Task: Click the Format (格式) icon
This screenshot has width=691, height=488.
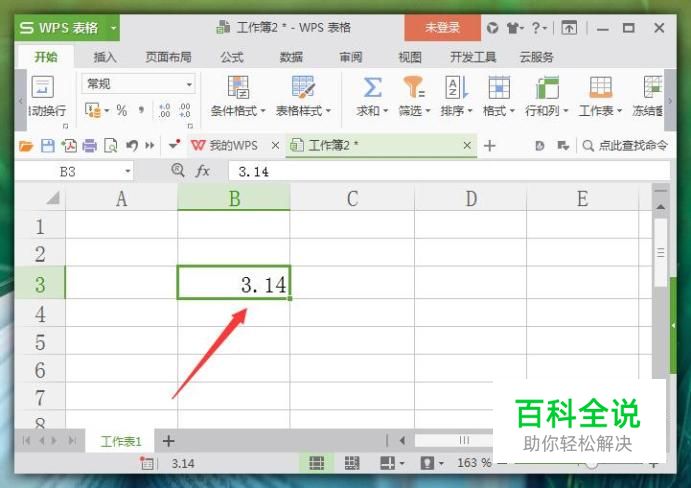Action: (499, 87)
